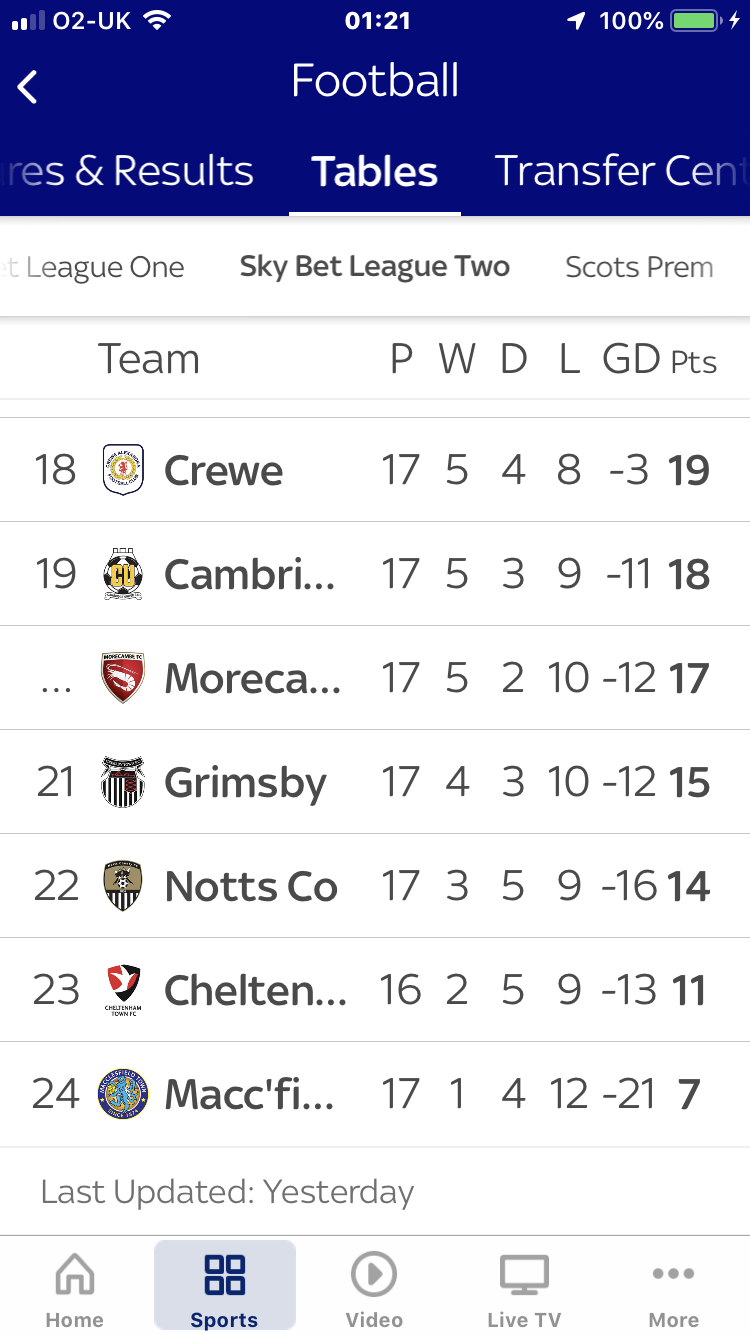This screenshot has height=1334, width=750.
Task: Tap the Pts column header
Action: pos(694,361)
